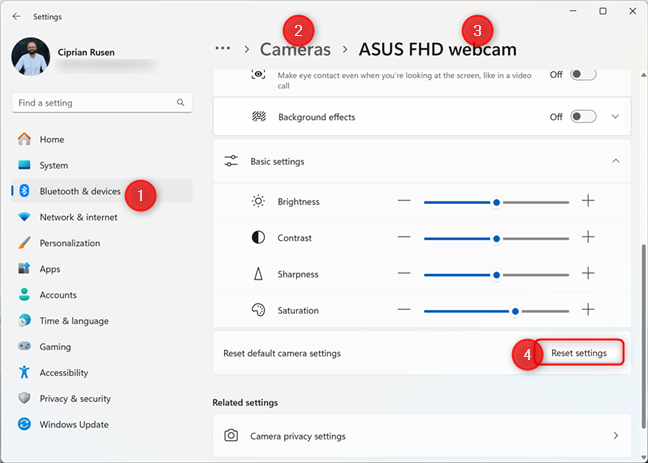Go to Windows Update
This screenshot has width=648, height=463.
[x=102, y=425]
